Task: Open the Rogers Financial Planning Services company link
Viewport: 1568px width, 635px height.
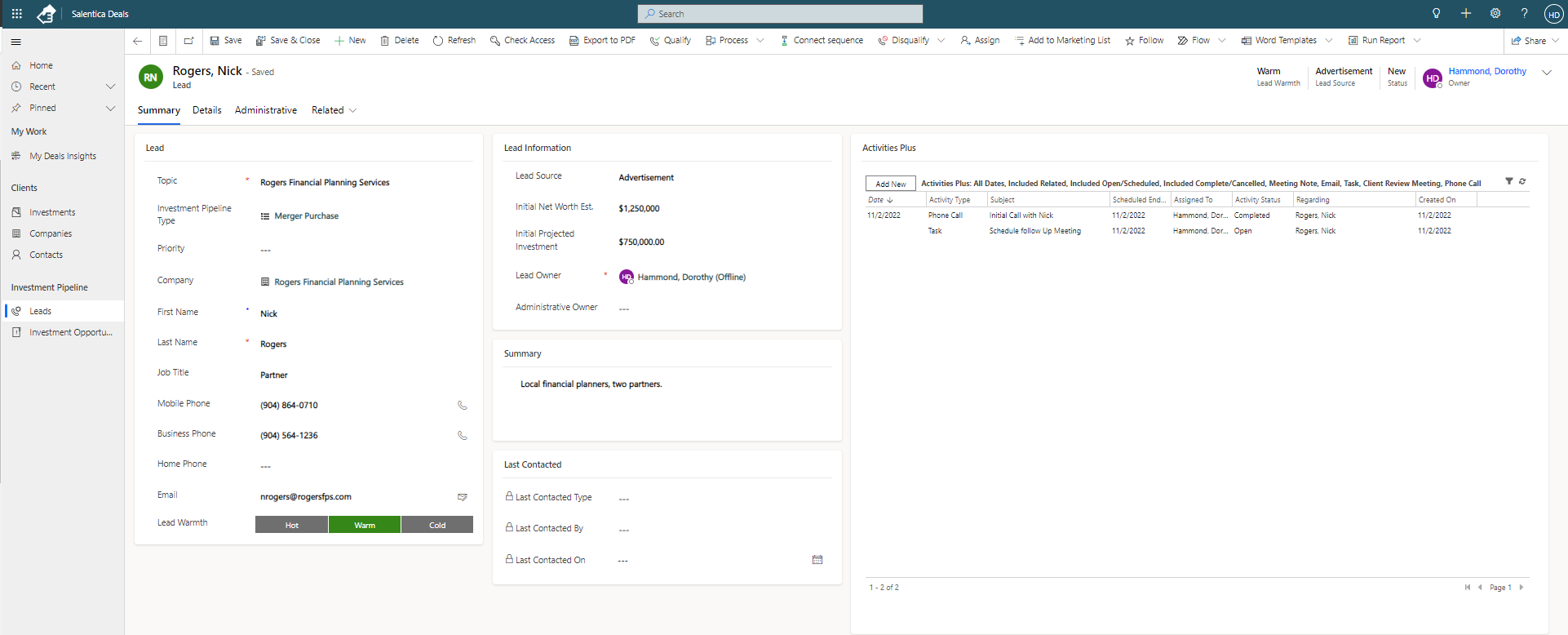Action: pyautogui.click(x=339, y=282)
